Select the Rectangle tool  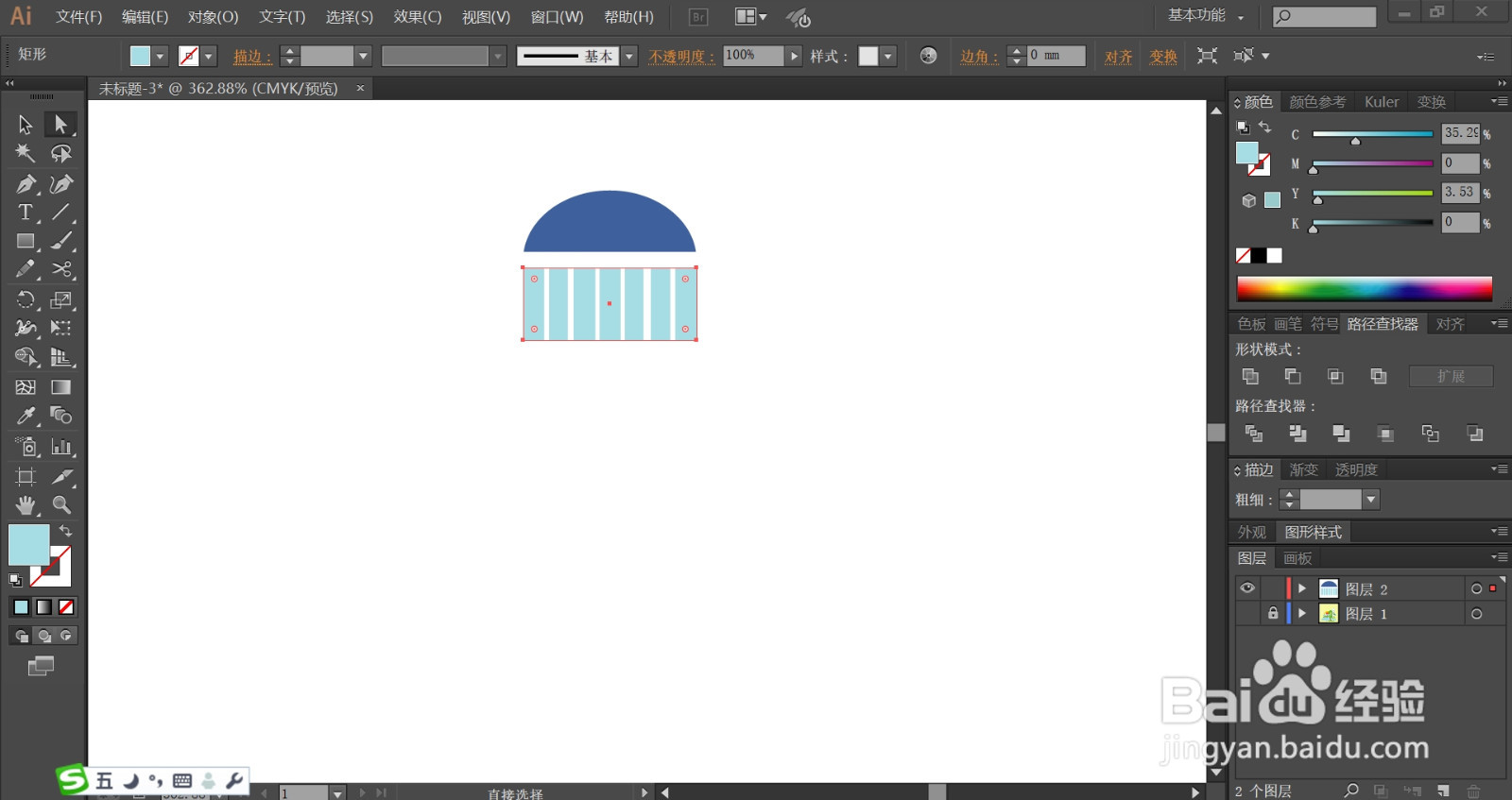pos(26,242)
